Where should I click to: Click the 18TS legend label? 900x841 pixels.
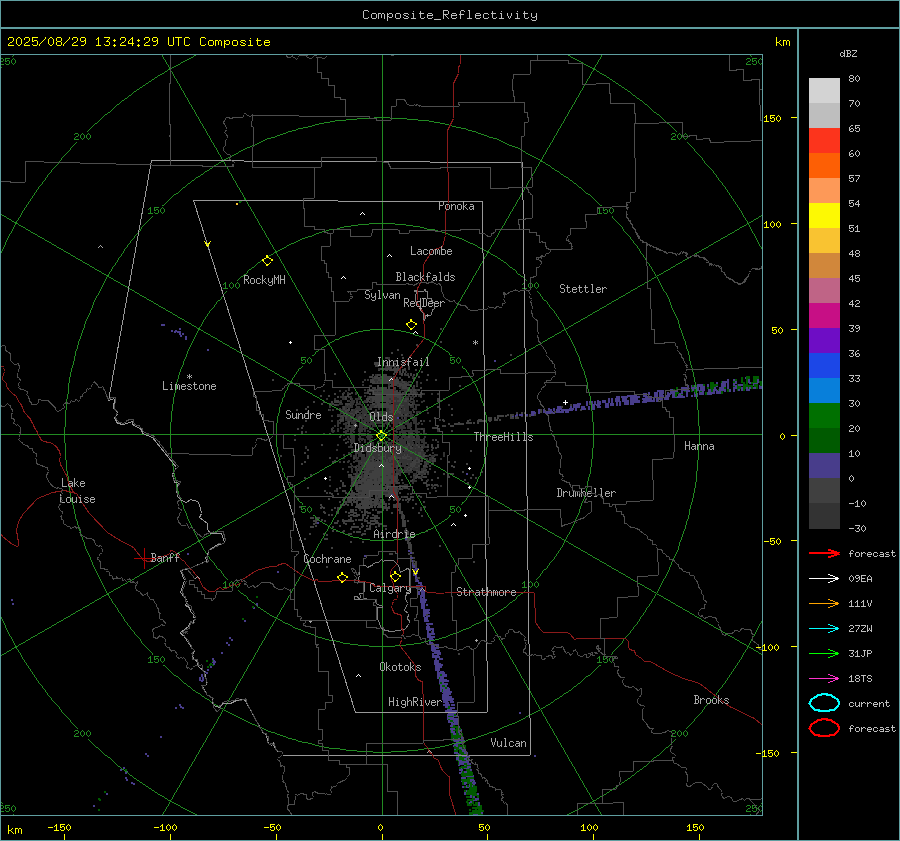[x=860, y=679]
